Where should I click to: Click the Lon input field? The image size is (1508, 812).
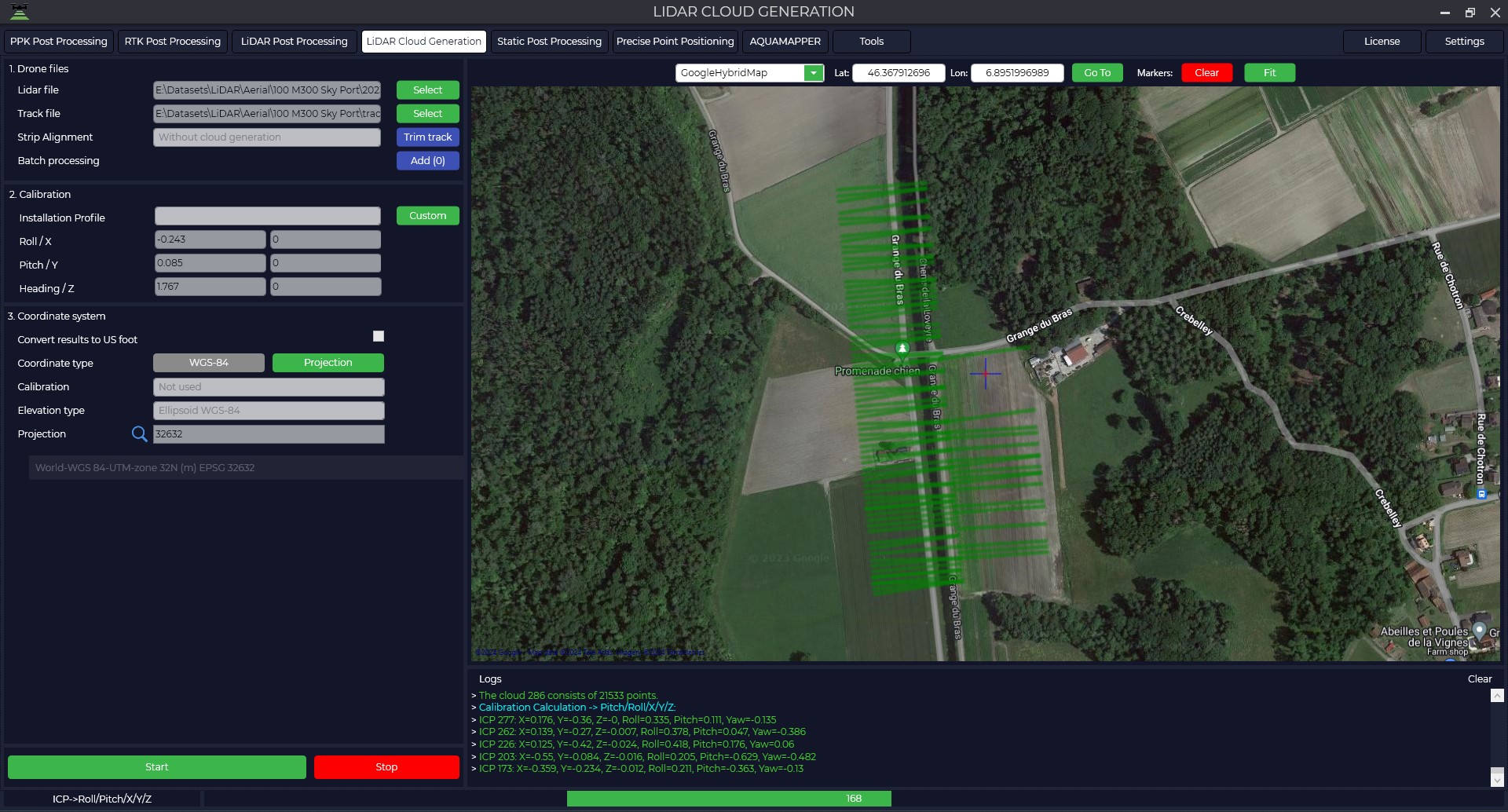[1017, 73]
